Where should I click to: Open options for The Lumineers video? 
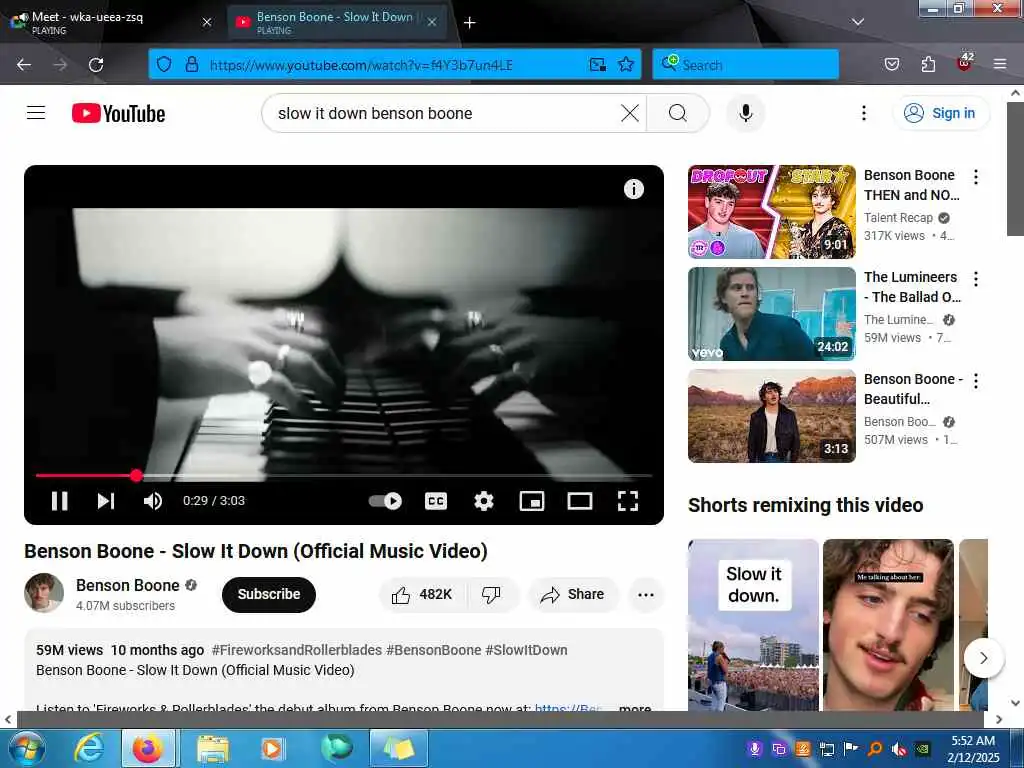[976, 279]
